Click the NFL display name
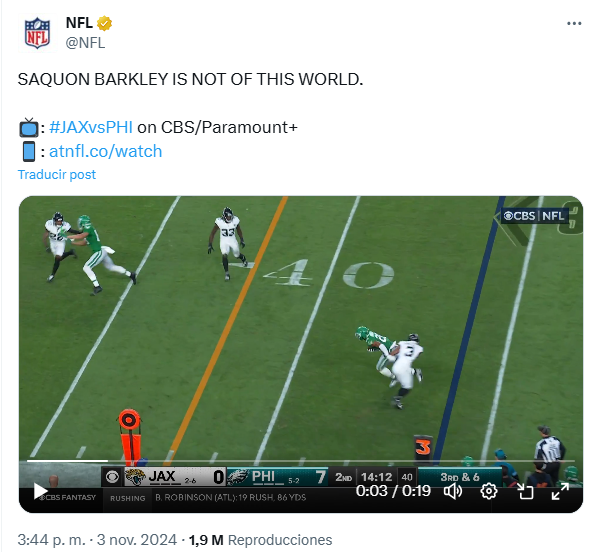 pos(79,23)
